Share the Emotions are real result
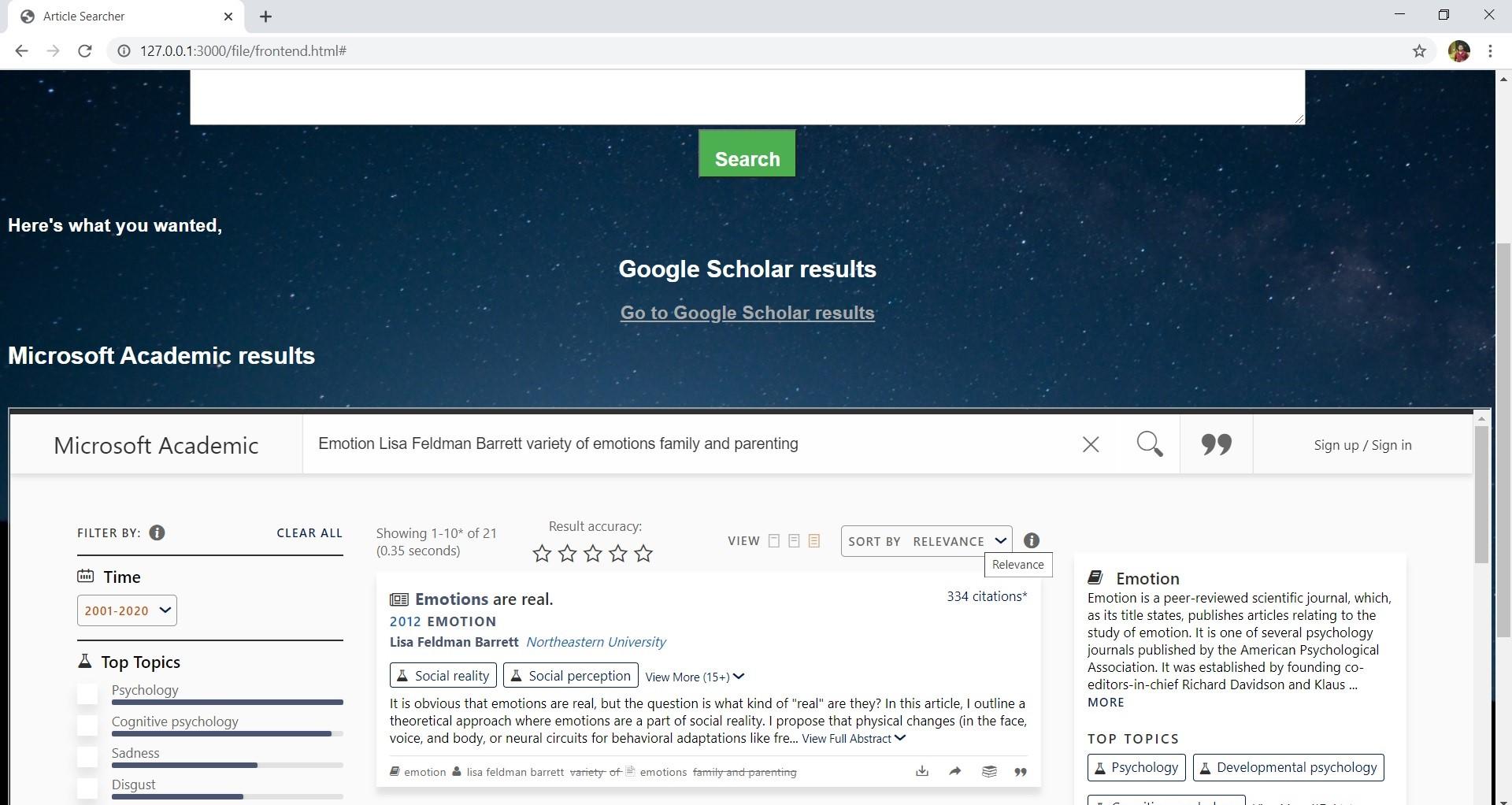1512x805 pixels. click(955, 771)
